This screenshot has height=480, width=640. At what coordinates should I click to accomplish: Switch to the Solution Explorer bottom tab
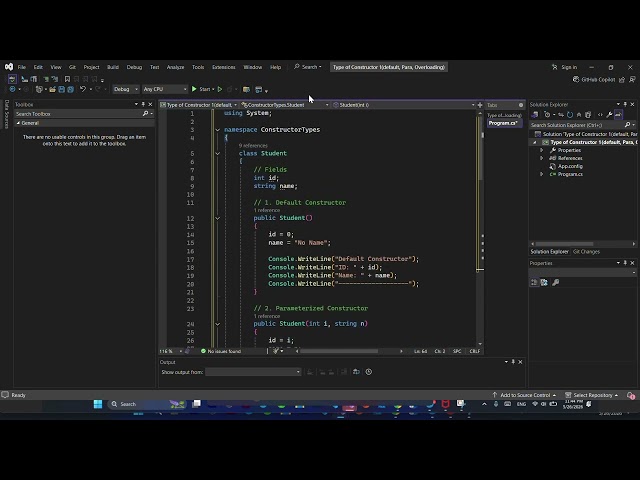[x=549, y=251]
